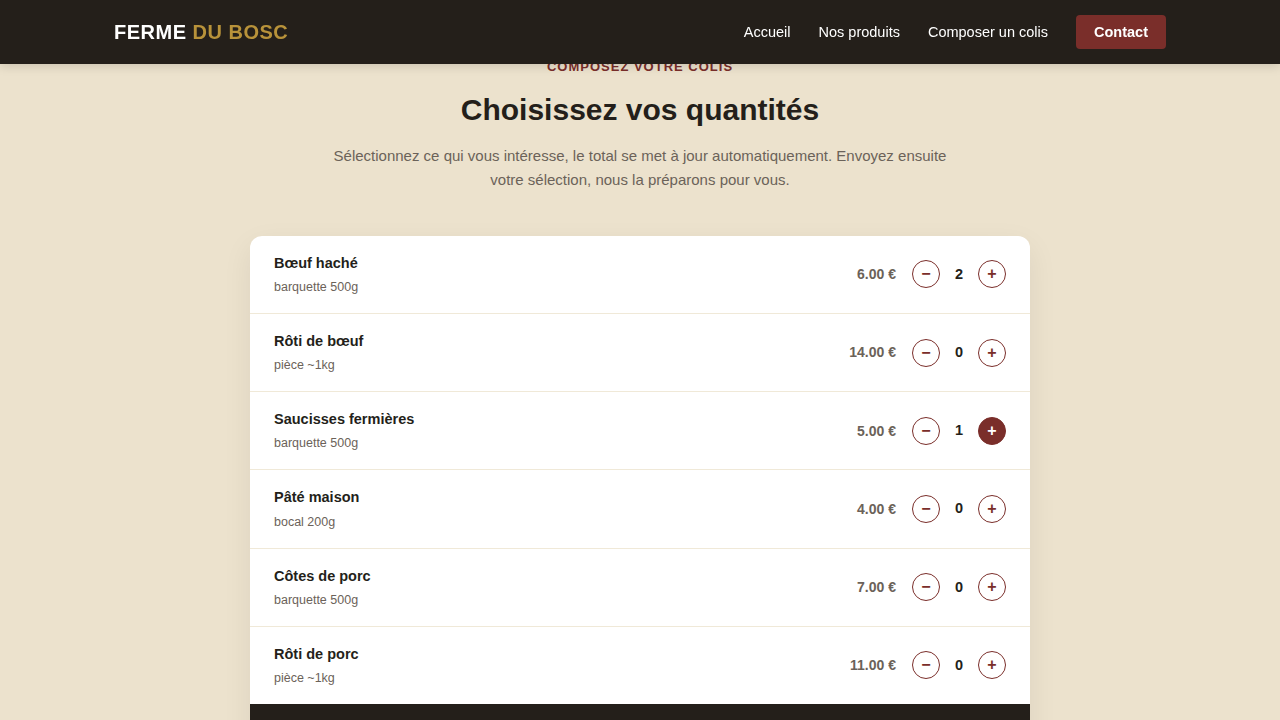Add one Côtes de porc

(992, 587)
